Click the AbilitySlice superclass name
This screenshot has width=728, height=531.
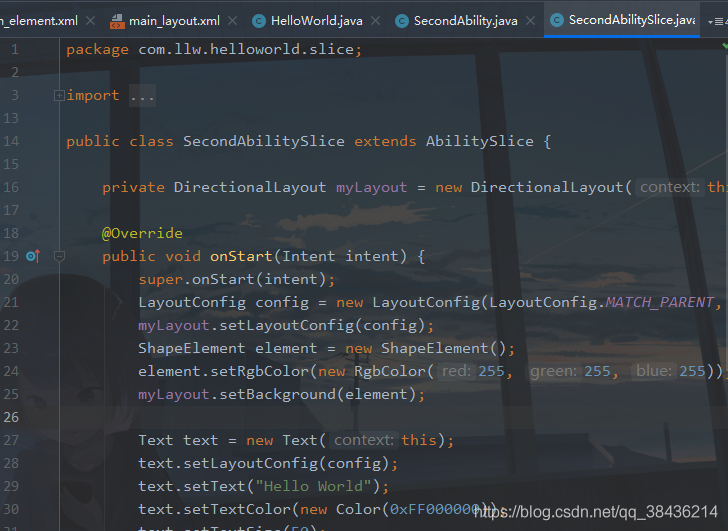tap(480, 141)
